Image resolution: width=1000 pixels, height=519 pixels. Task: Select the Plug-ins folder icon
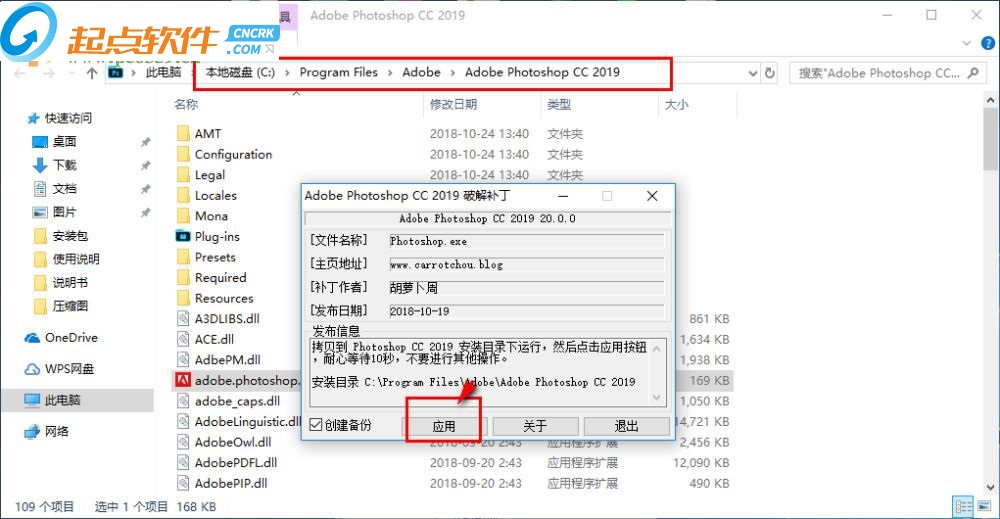tap(183, 237)
